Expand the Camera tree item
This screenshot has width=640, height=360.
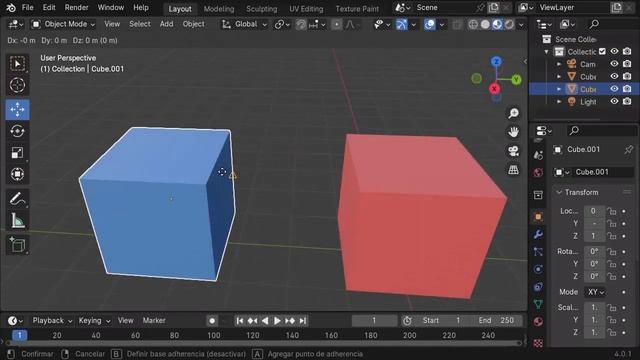click(x=559, y=64)
